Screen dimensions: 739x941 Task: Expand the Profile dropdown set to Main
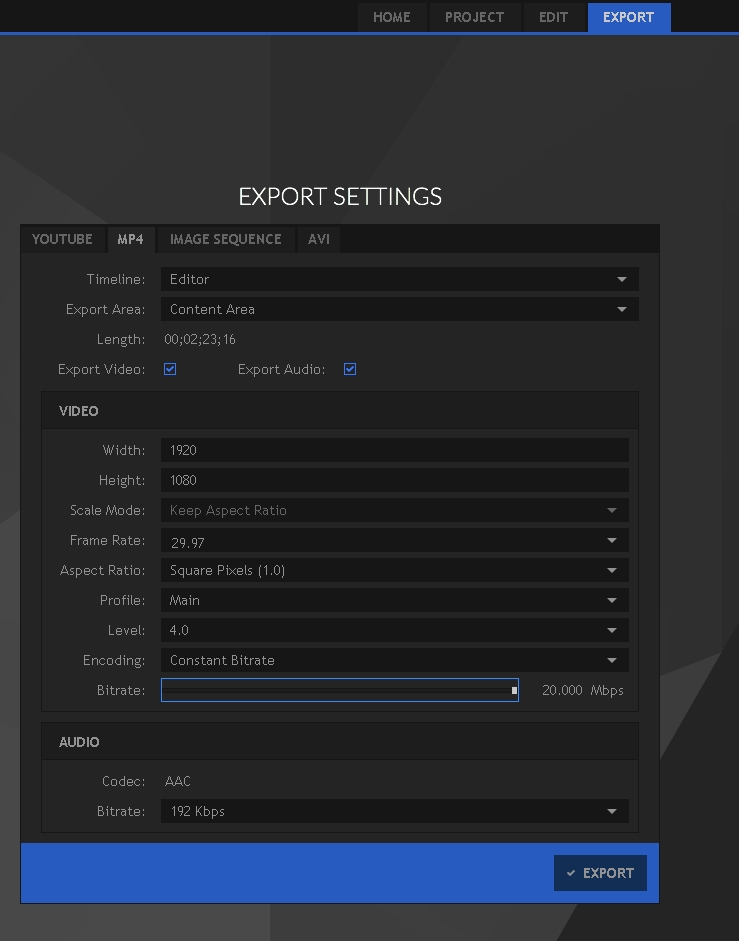(394, 600)
